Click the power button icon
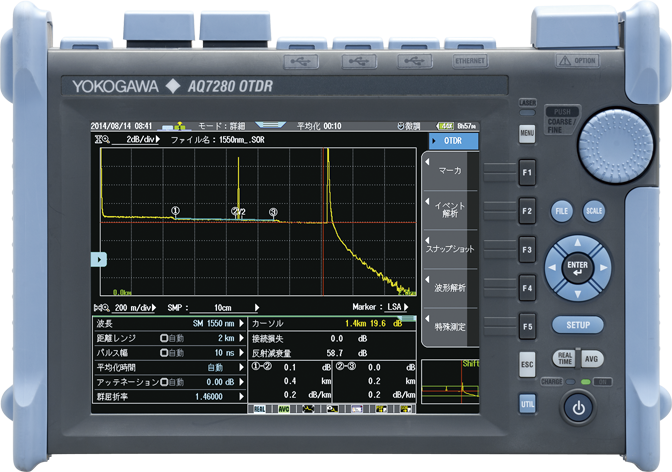 [578, 408]
